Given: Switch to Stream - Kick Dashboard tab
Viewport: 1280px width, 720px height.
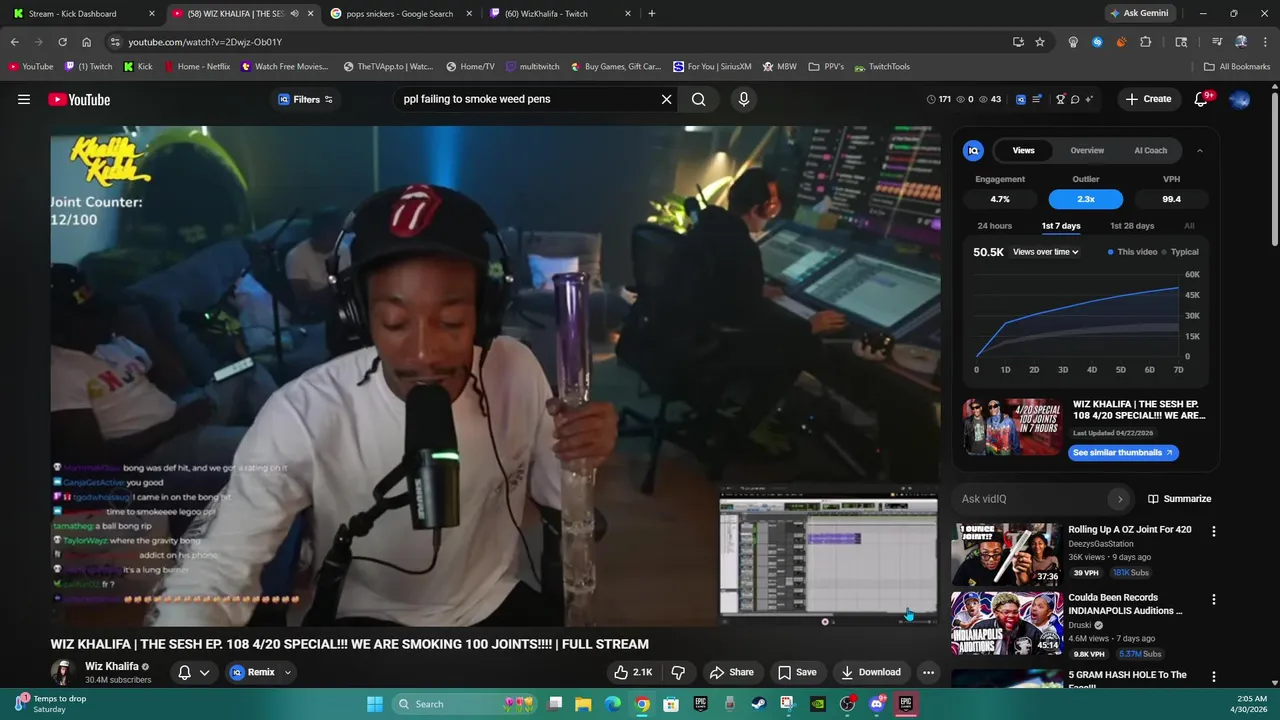Looking at the screenshot, I should (x=81, y=14).
